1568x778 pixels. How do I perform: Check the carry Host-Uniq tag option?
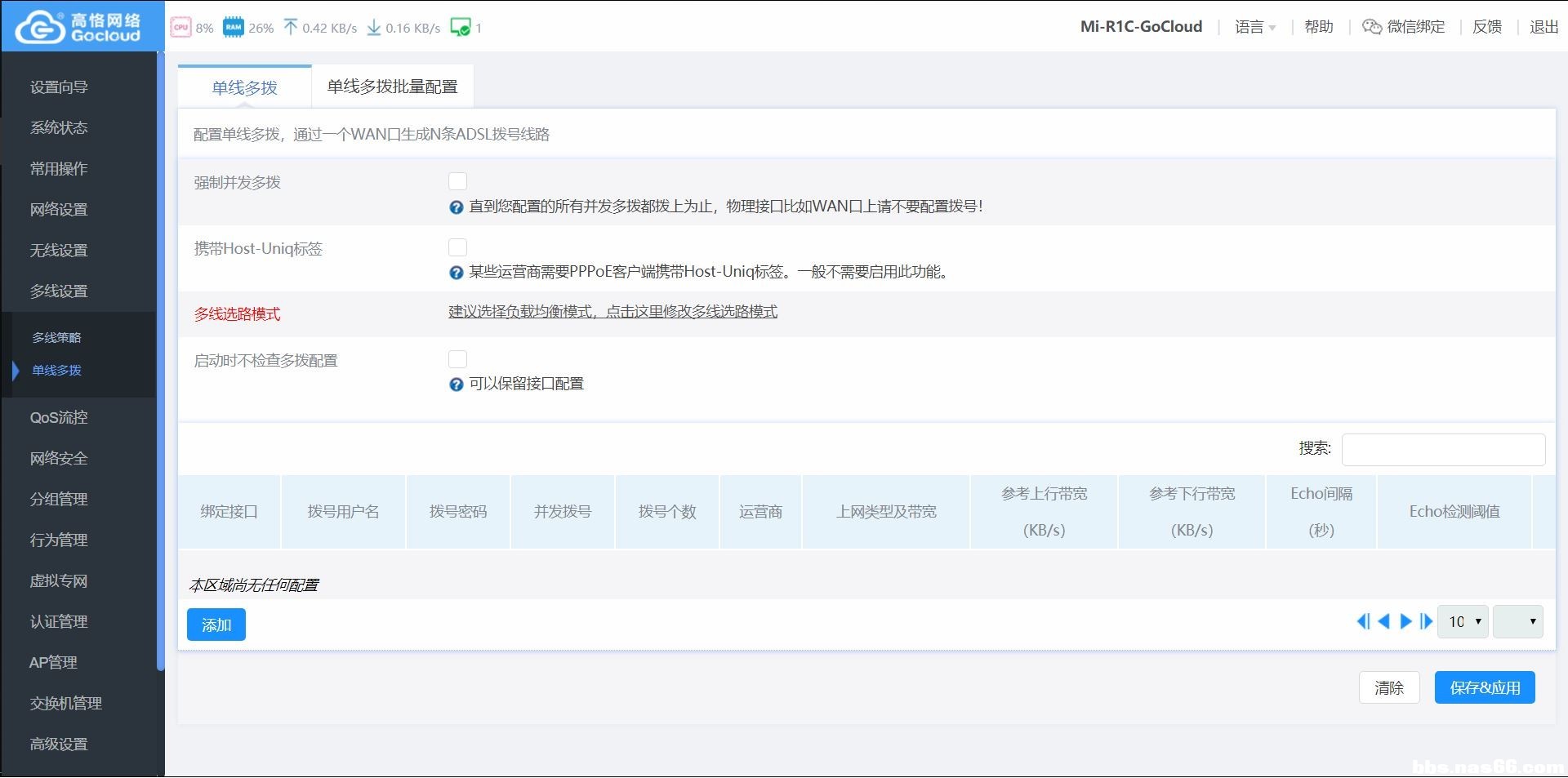(457, 247)
